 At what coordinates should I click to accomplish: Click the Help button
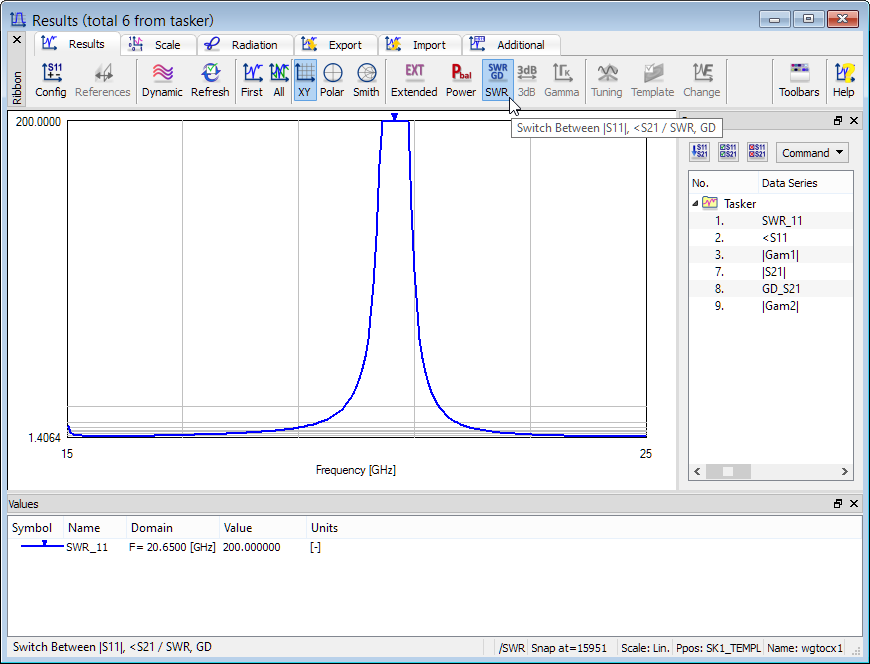pyautogui.click(x=844, y=80)
